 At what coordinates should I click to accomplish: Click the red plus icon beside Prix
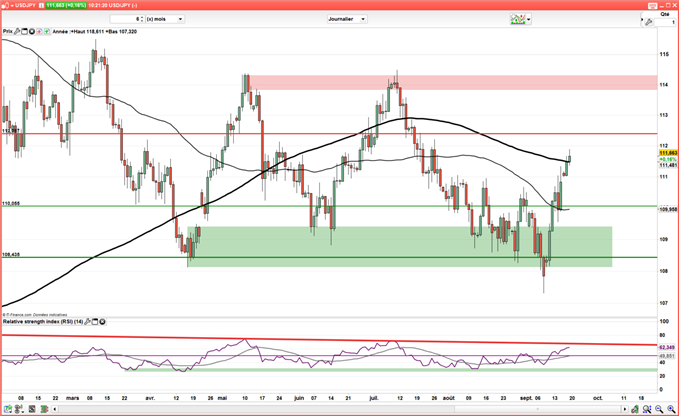pyautogui.click(x=39, y=32)
